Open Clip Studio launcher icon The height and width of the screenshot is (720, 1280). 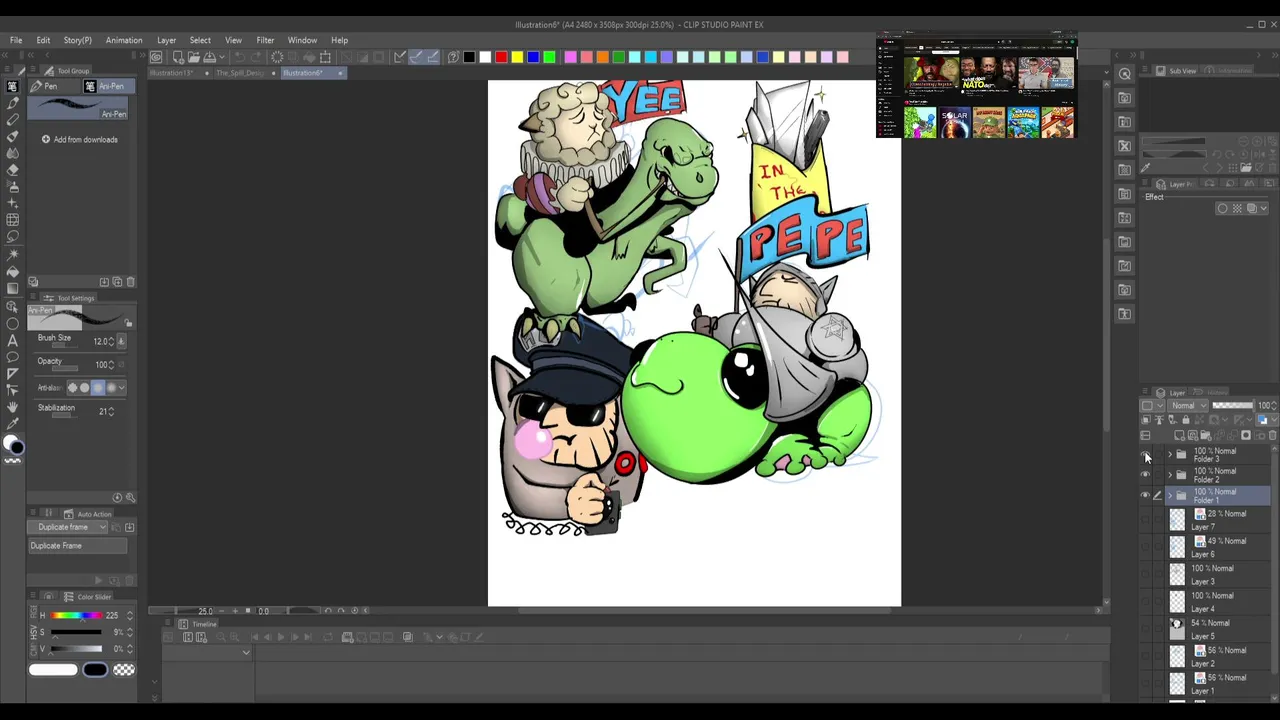coord(156,57)
